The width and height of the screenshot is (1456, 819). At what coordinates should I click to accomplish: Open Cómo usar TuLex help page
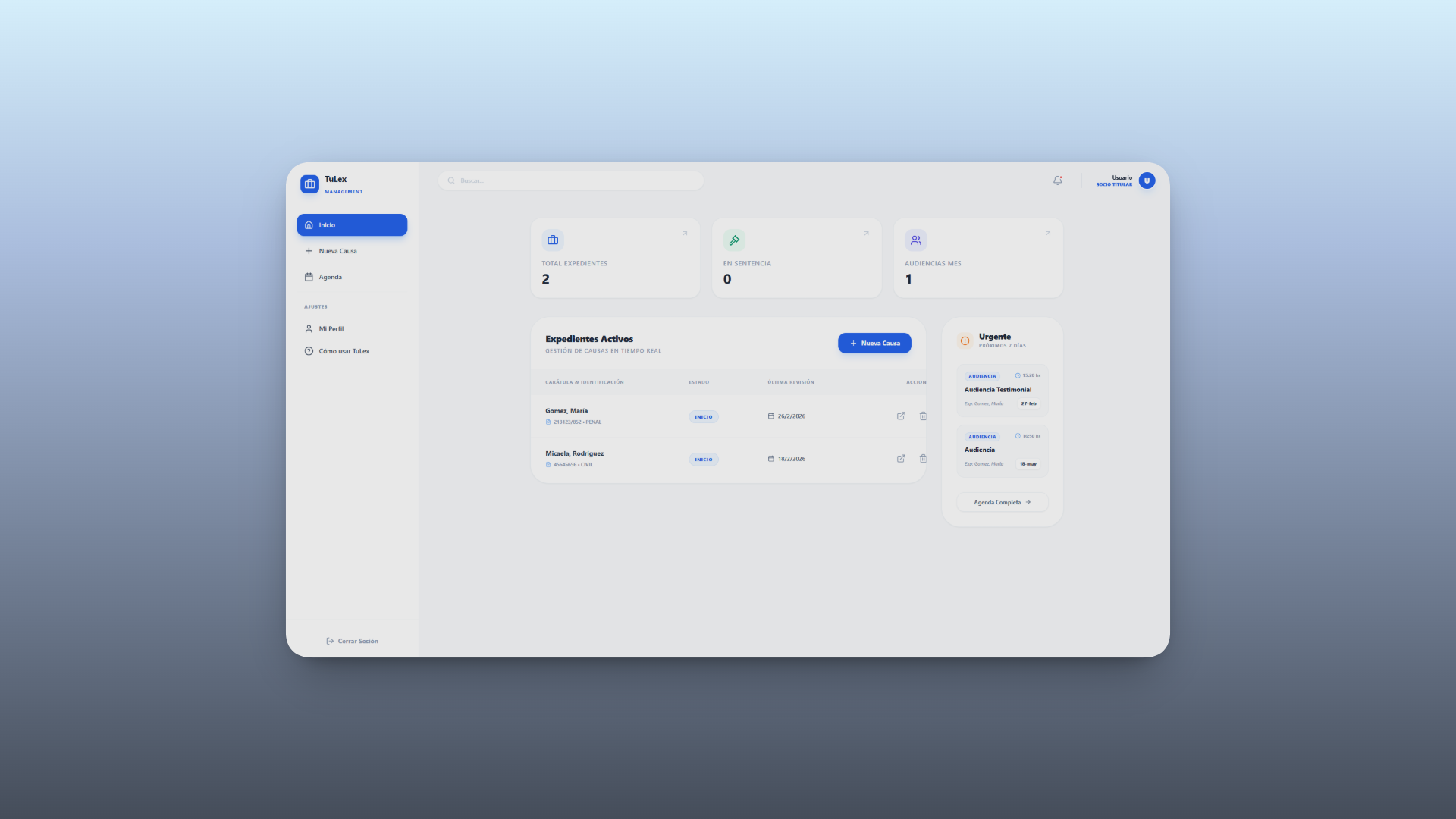point(352,351)
